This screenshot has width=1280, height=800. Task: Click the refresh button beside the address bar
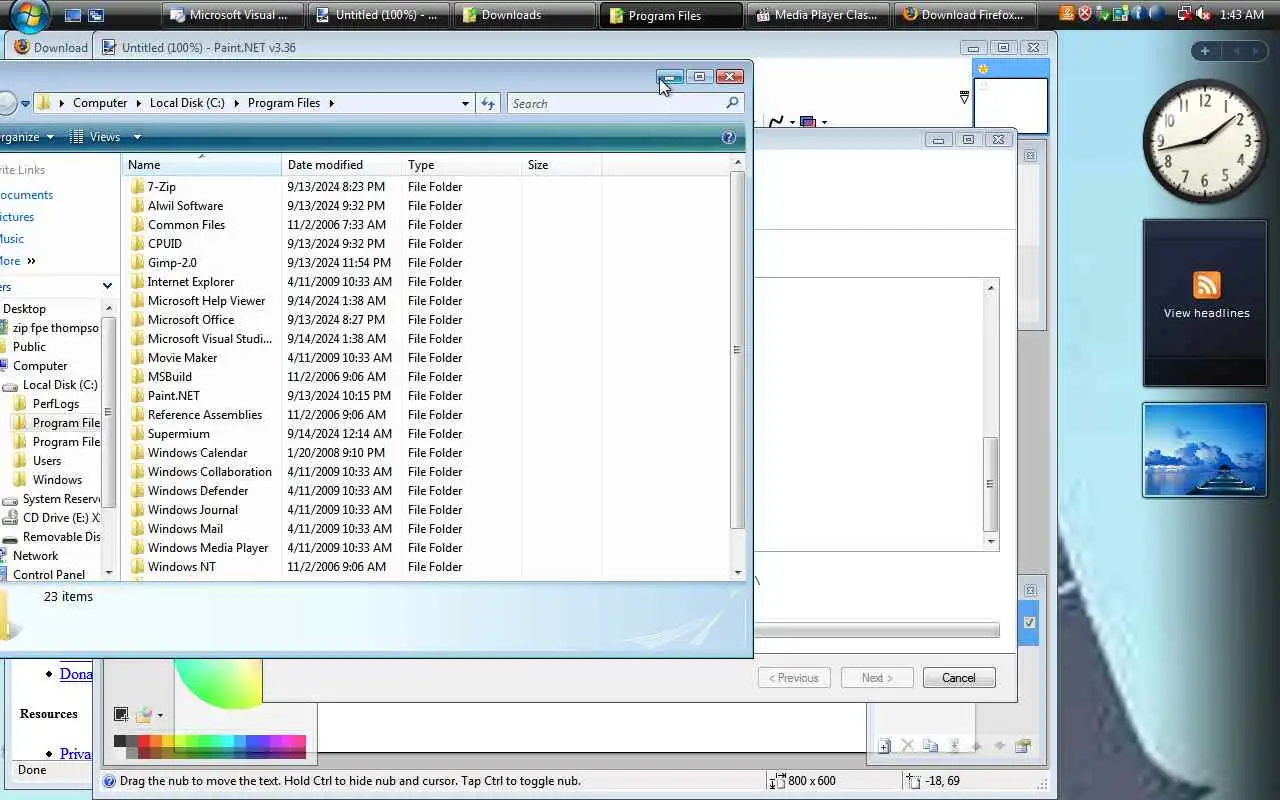488,103
